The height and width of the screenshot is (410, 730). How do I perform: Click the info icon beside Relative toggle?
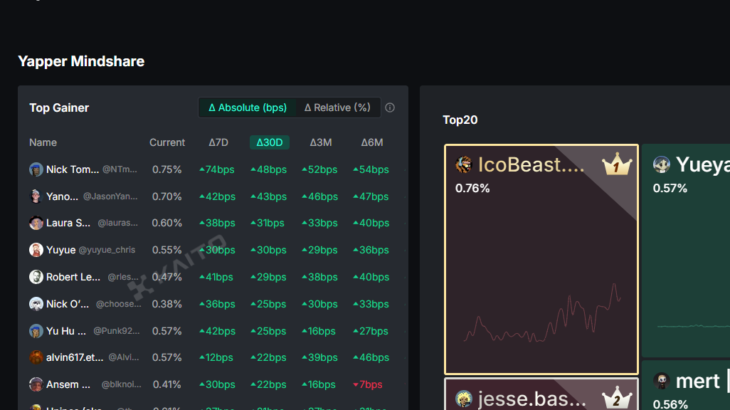(x=390, y=108)
